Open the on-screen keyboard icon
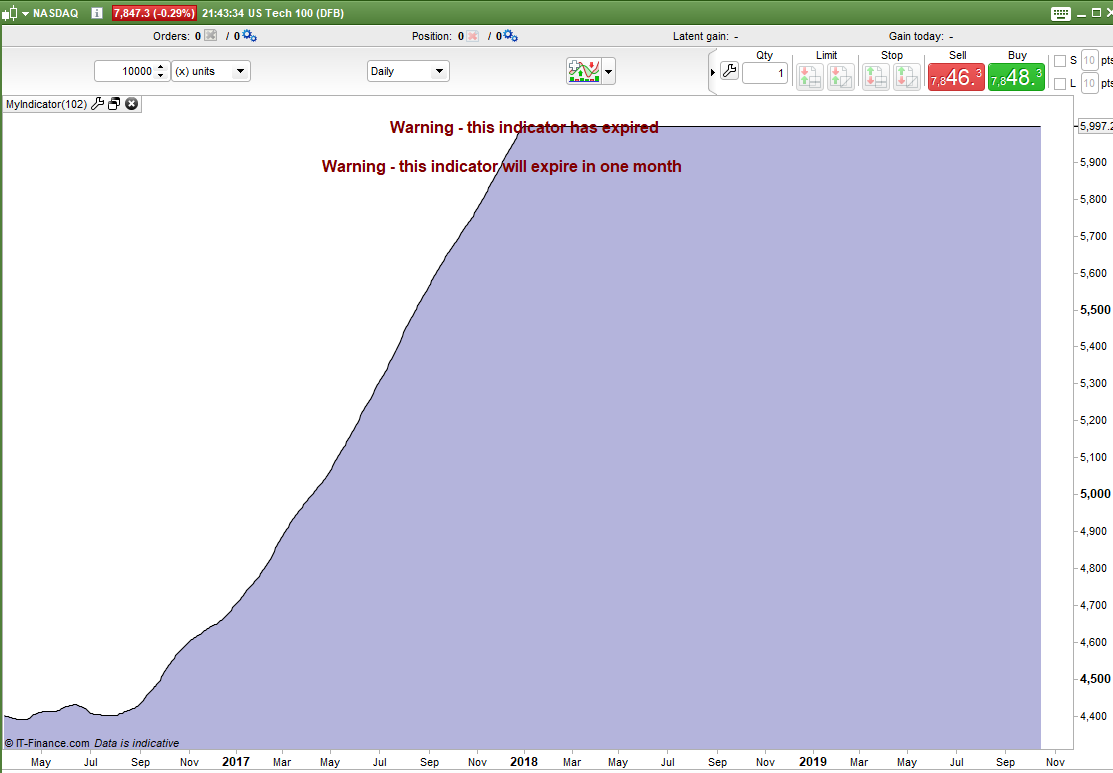Screen dimensions: 1113x773 coord(1060,13)
